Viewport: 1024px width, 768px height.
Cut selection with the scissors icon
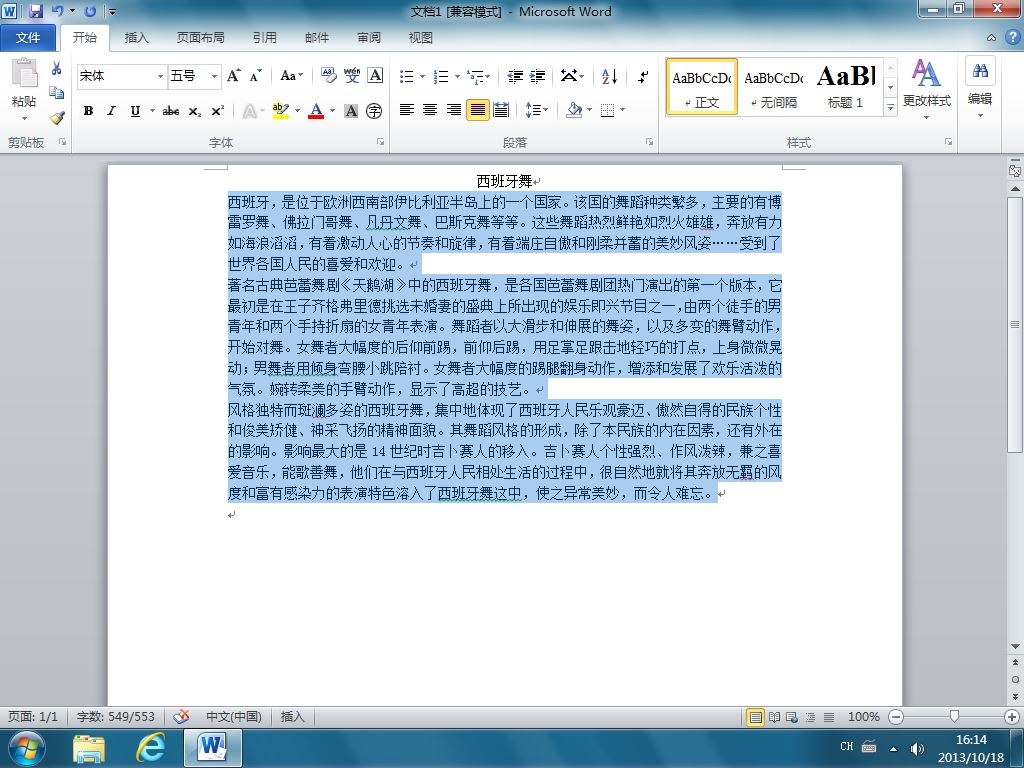tap(56, 69)
